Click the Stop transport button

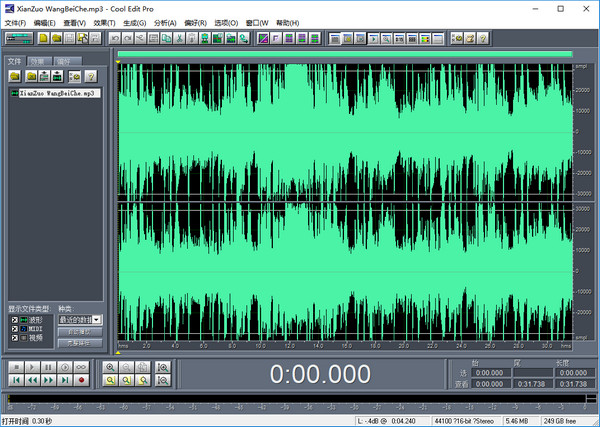[15, 367]
